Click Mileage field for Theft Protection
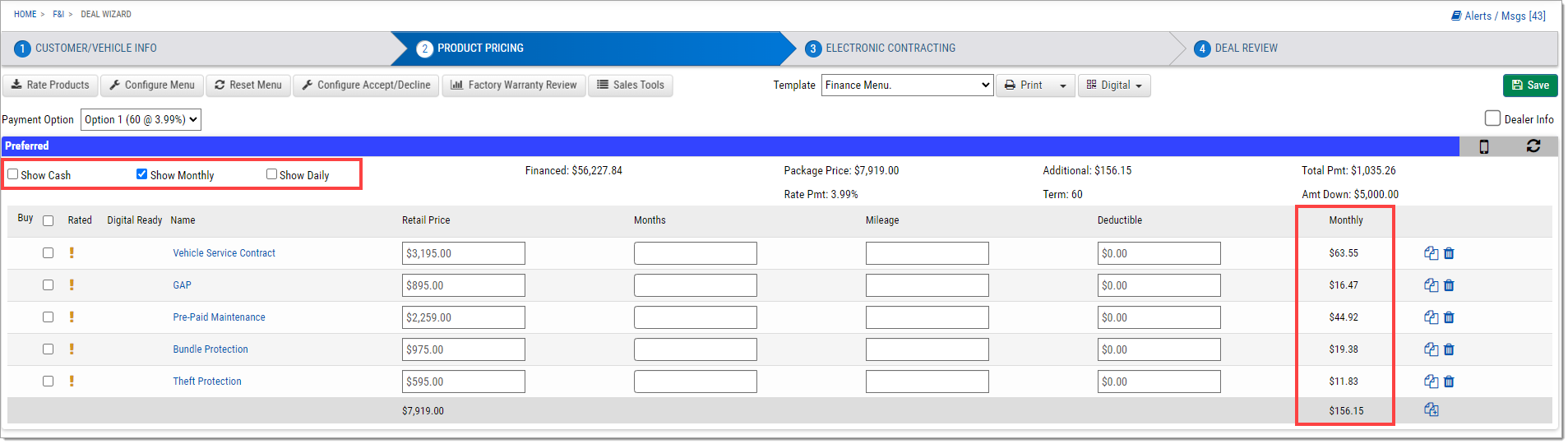This screenshot has height=444, width=1568. 927,382
